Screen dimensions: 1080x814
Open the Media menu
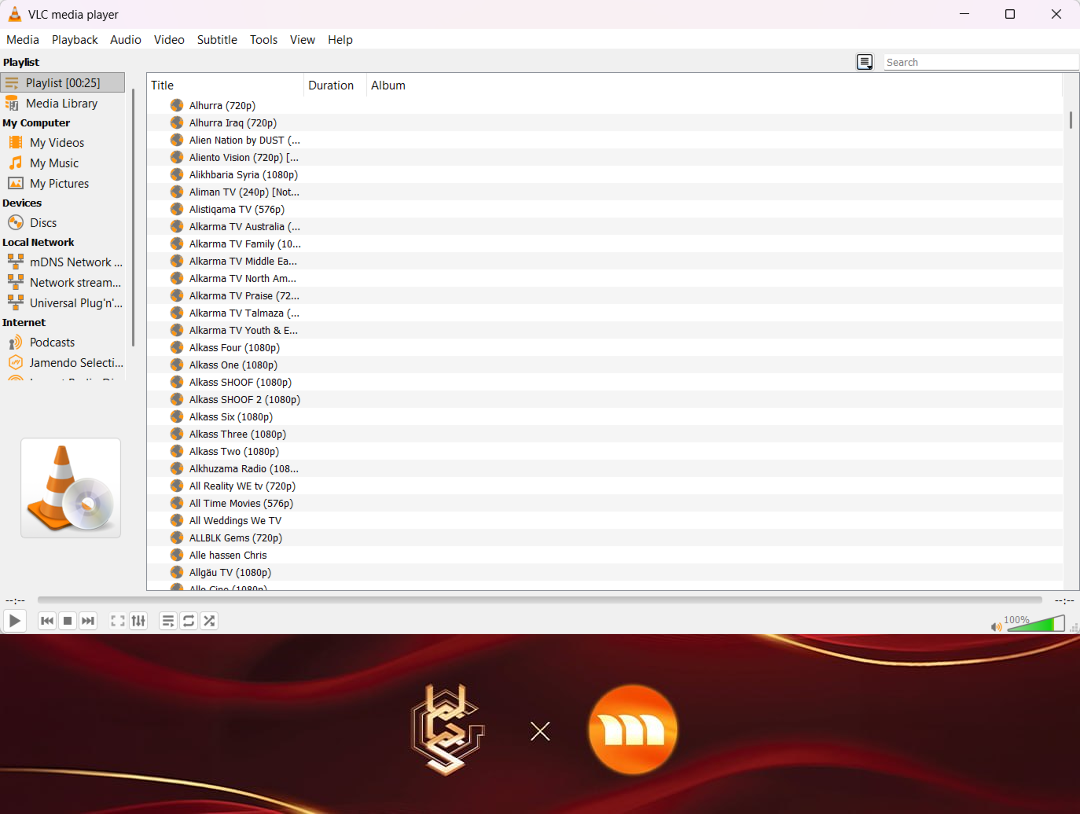click(23, 40)
